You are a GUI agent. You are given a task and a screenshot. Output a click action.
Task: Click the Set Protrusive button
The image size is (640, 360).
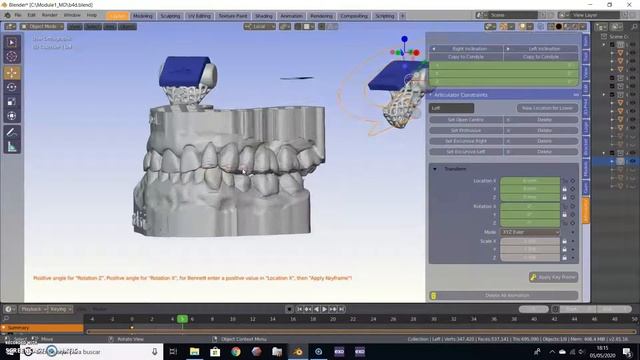pos(466,131)
